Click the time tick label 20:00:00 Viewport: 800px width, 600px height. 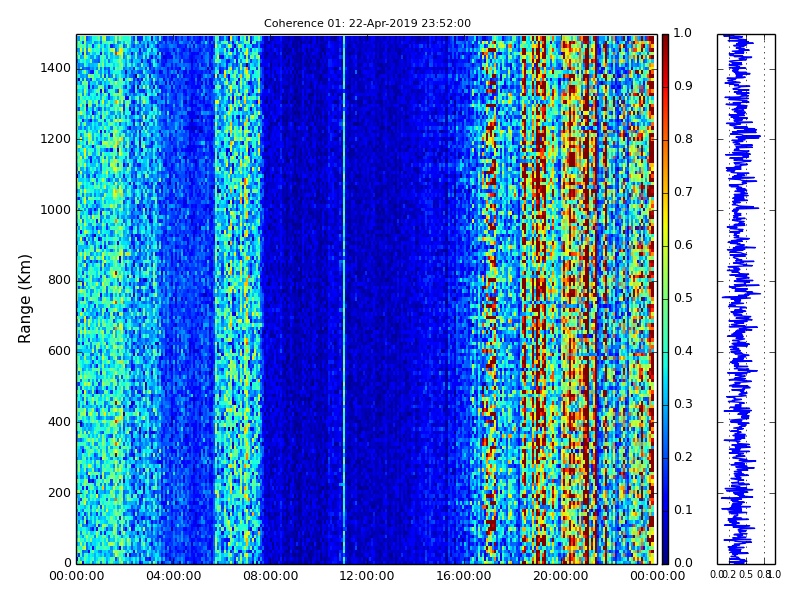pyautogui.click(x=561, y=577)
